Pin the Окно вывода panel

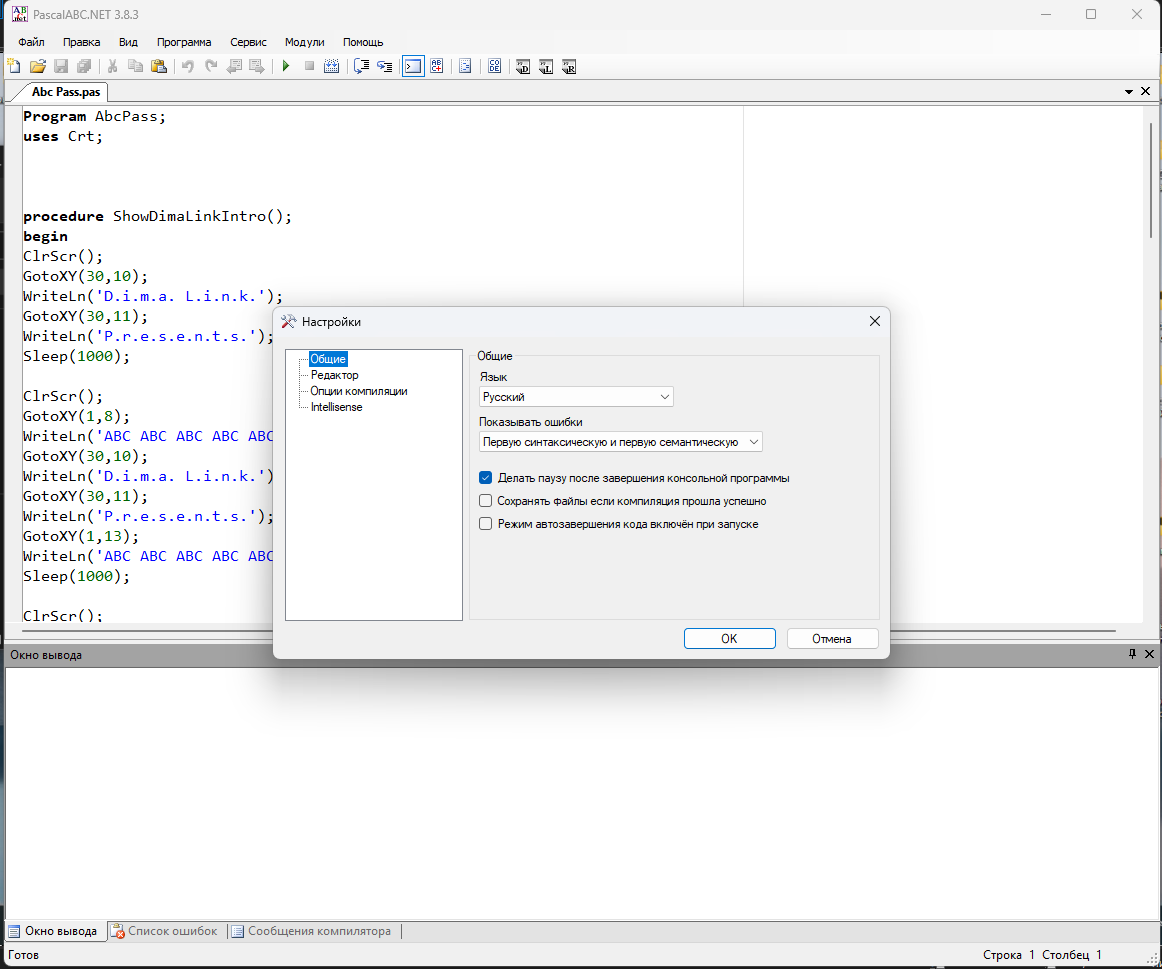pos(1132,654)
